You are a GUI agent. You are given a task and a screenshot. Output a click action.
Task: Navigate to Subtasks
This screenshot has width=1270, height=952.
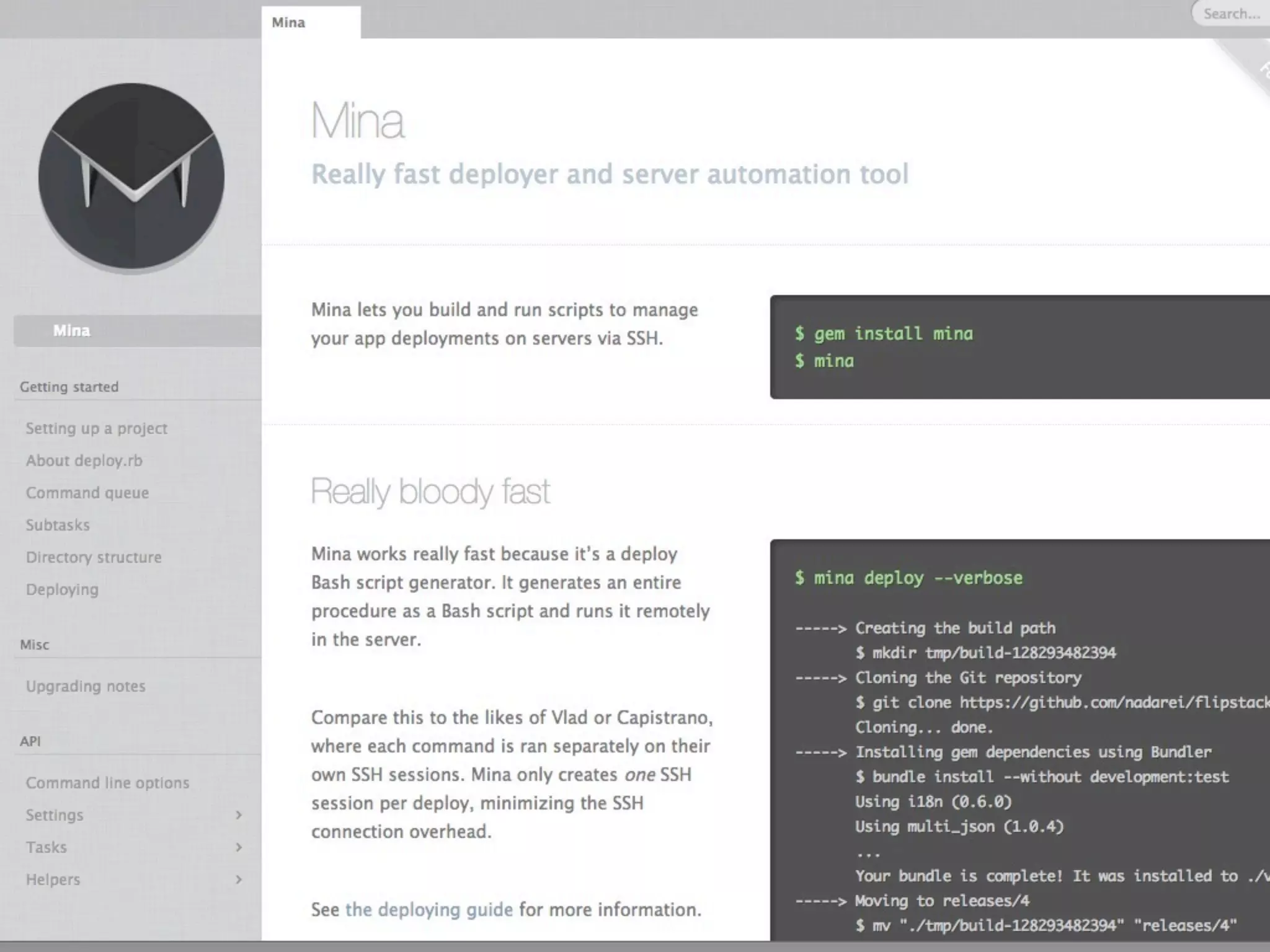pos(58,525)
